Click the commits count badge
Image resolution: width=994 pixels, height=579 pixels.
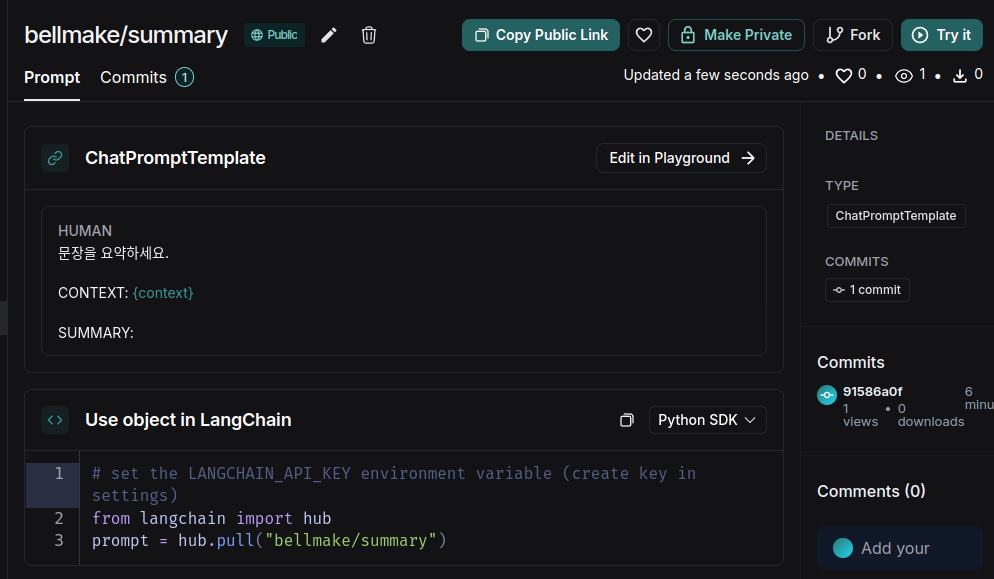coord(184,77)
